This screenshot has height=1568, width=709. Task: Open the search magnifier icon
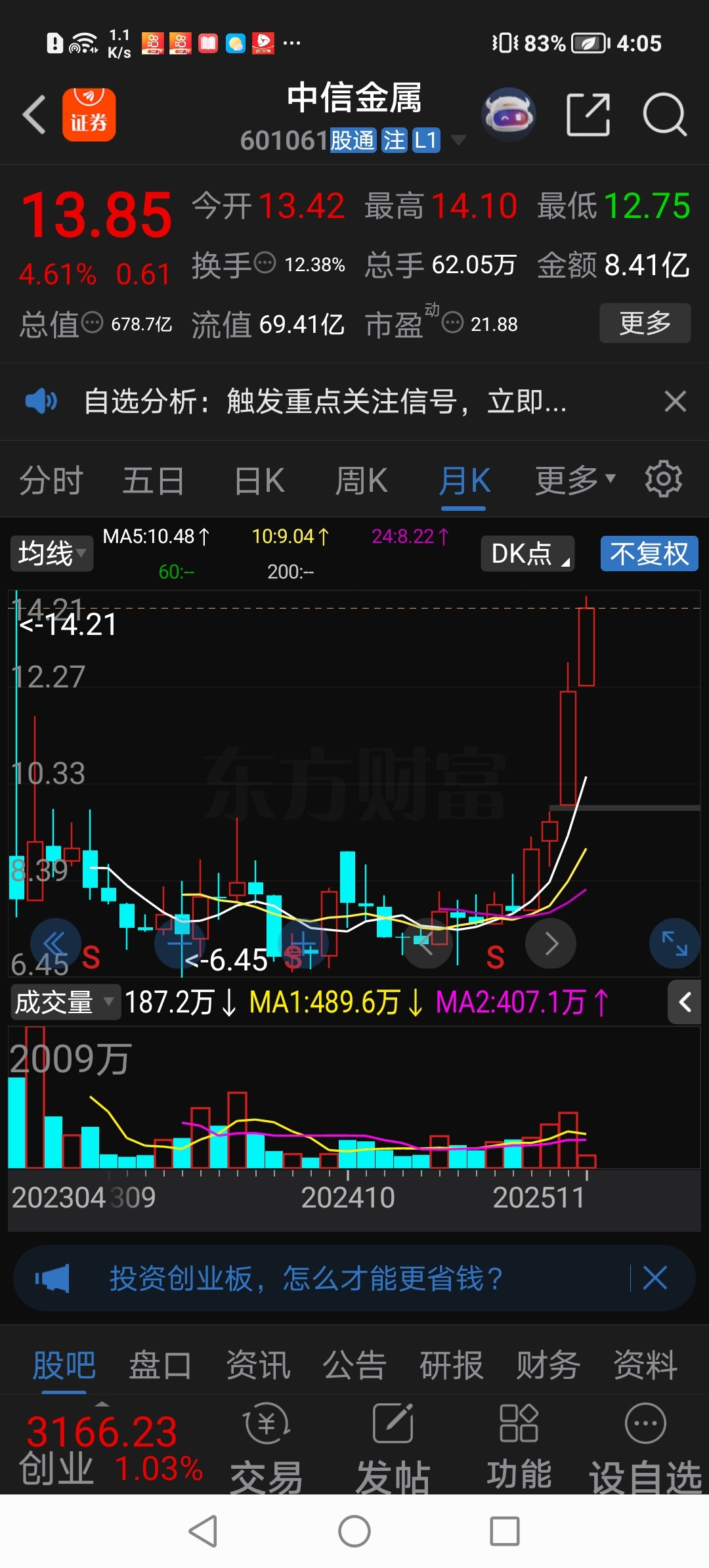(664, 115)
